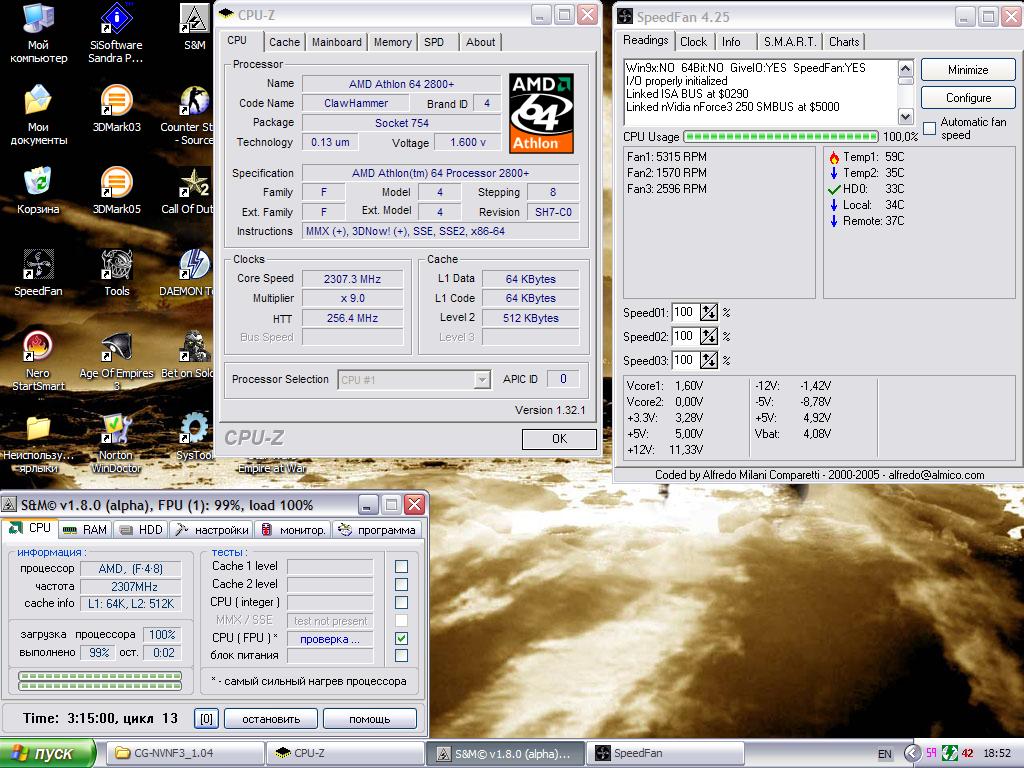Switch to the Mainboard tab in CPU-Z
This screenshot has height=768, width=1024.
click(336, 42)
